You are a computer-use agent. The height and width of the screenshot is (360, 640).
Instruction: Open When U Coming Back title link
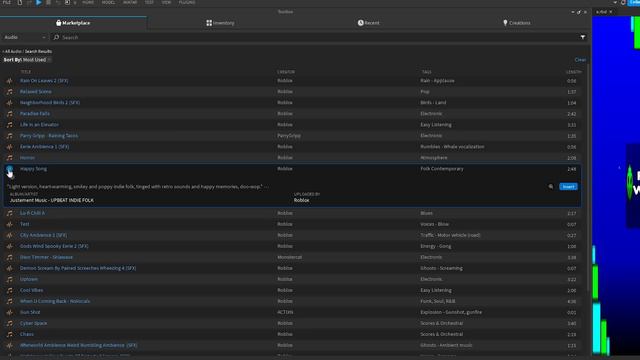(55, 301)
